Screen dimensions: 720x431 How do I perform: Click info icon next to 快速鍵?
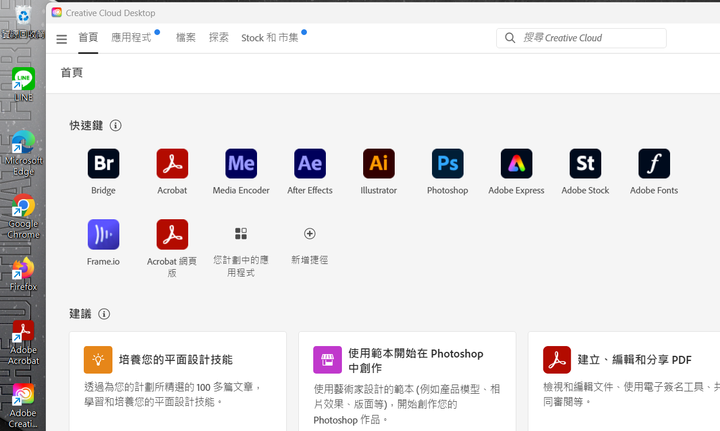coord(116,125)
